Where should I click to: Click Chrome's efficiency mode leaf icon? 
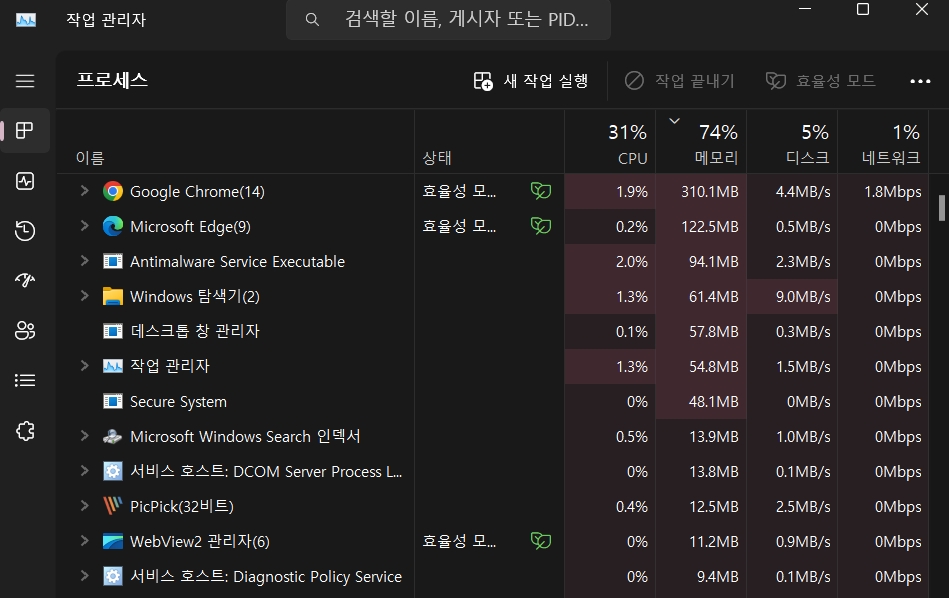click(x=540, y=191)
